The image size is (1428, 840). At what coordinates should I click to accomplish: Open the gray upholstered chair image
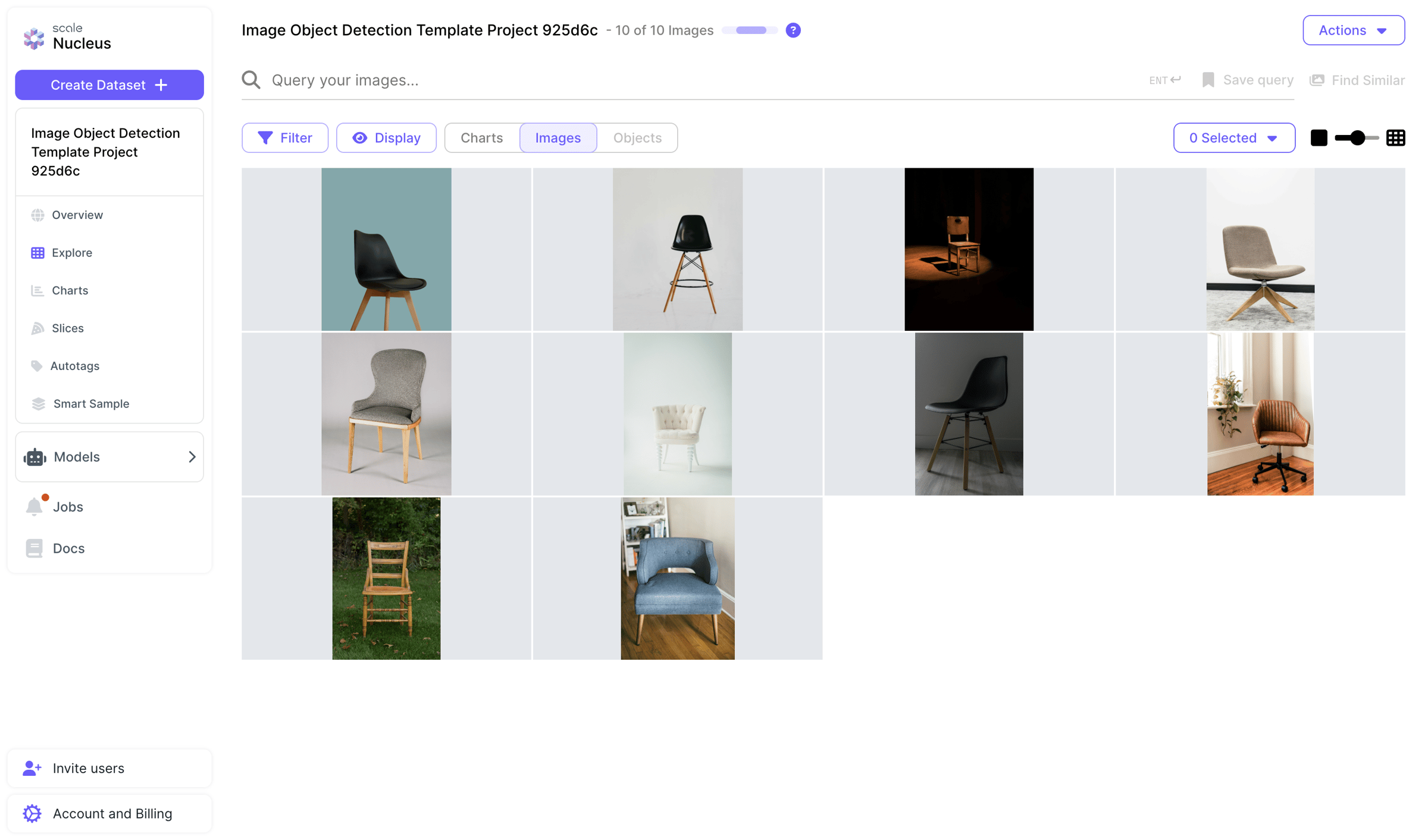coord(386,414)
